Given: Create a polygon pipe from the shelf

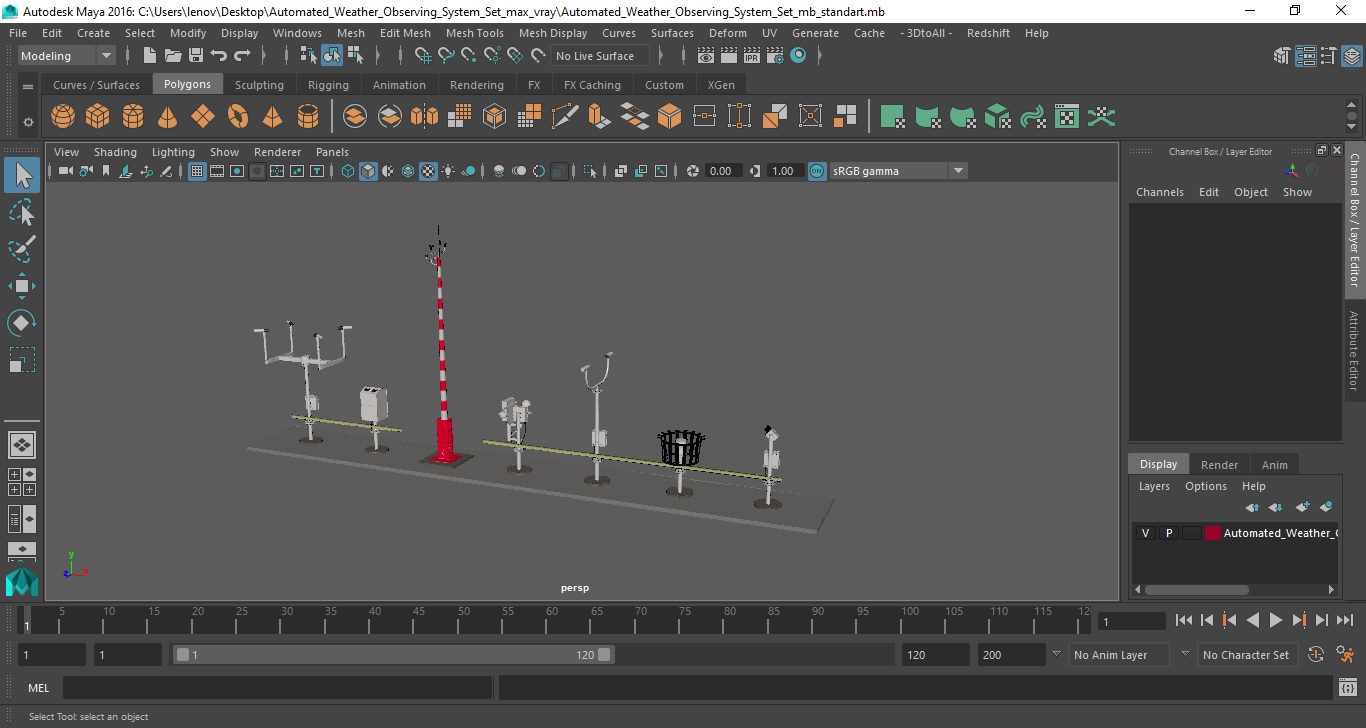Looking at the screenshot, I should pyautogui.click(x=308, y=117).
